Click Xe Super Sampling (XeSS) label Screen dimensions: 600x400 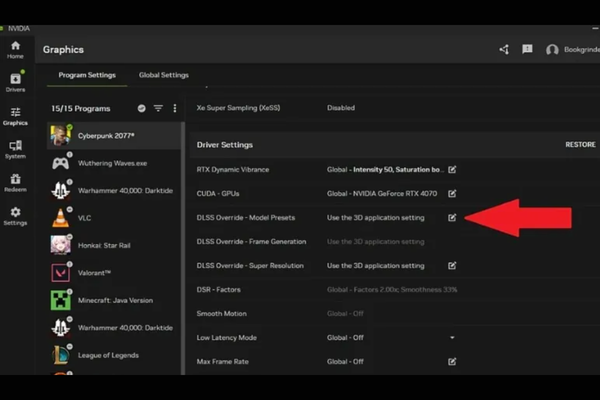(x=238, y=108)
